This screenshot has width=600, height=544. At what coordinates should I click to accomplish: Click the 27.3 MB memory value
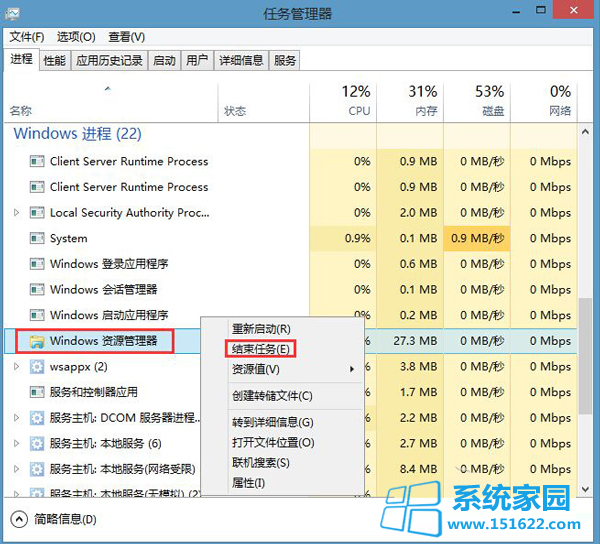(x=415, y=341)
